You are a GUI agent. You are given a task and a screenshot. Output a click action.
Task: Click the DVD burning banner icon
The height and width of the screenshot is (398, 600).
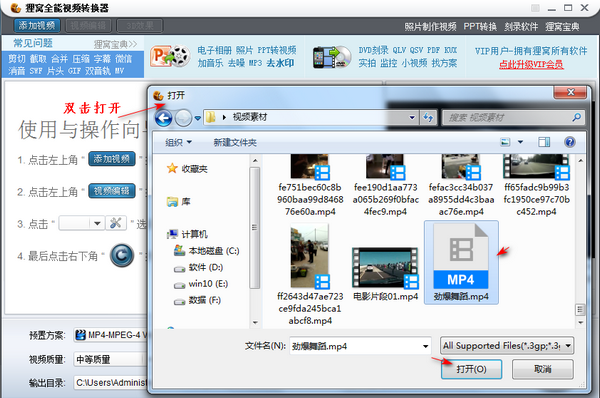pyautogui.click(x=332, y=57)
